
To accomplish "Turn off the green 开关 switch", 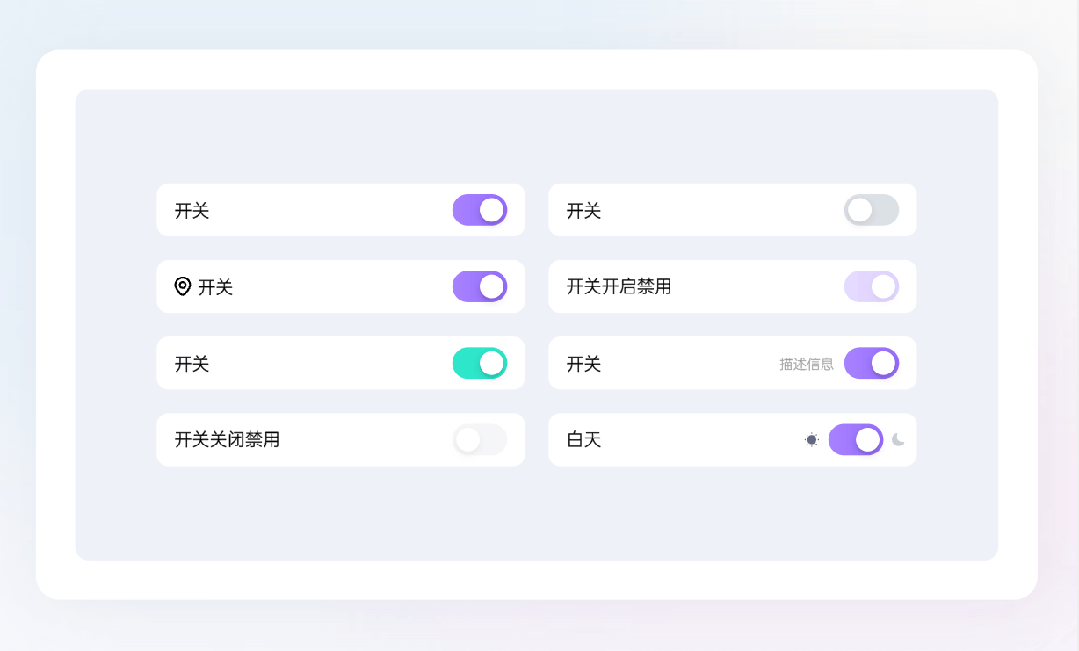I will pos(480,363).
